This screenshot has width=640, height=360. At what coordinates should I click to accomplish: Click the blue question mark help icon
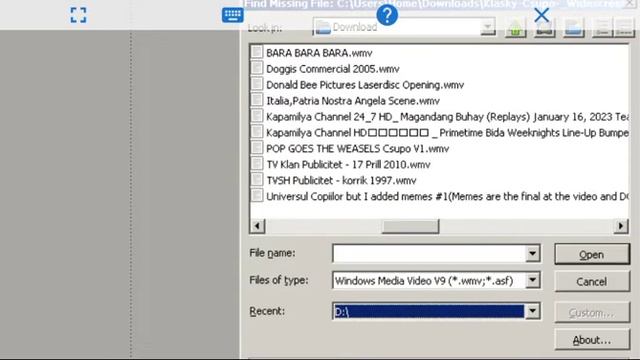tap(387, 15)
